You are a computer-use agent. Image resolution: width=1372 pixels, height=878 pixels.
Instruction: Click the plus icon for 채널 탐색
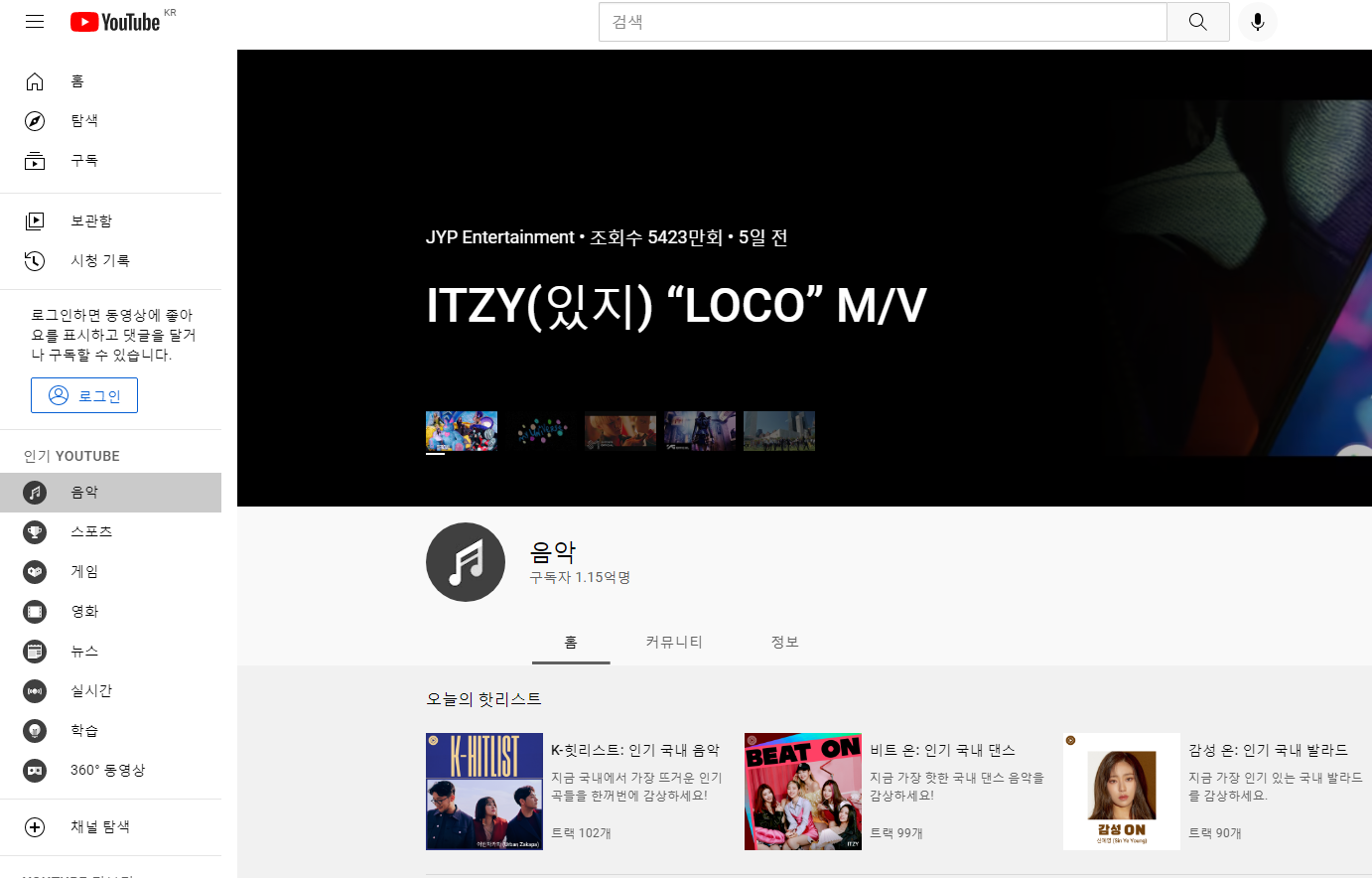point(35,827)
